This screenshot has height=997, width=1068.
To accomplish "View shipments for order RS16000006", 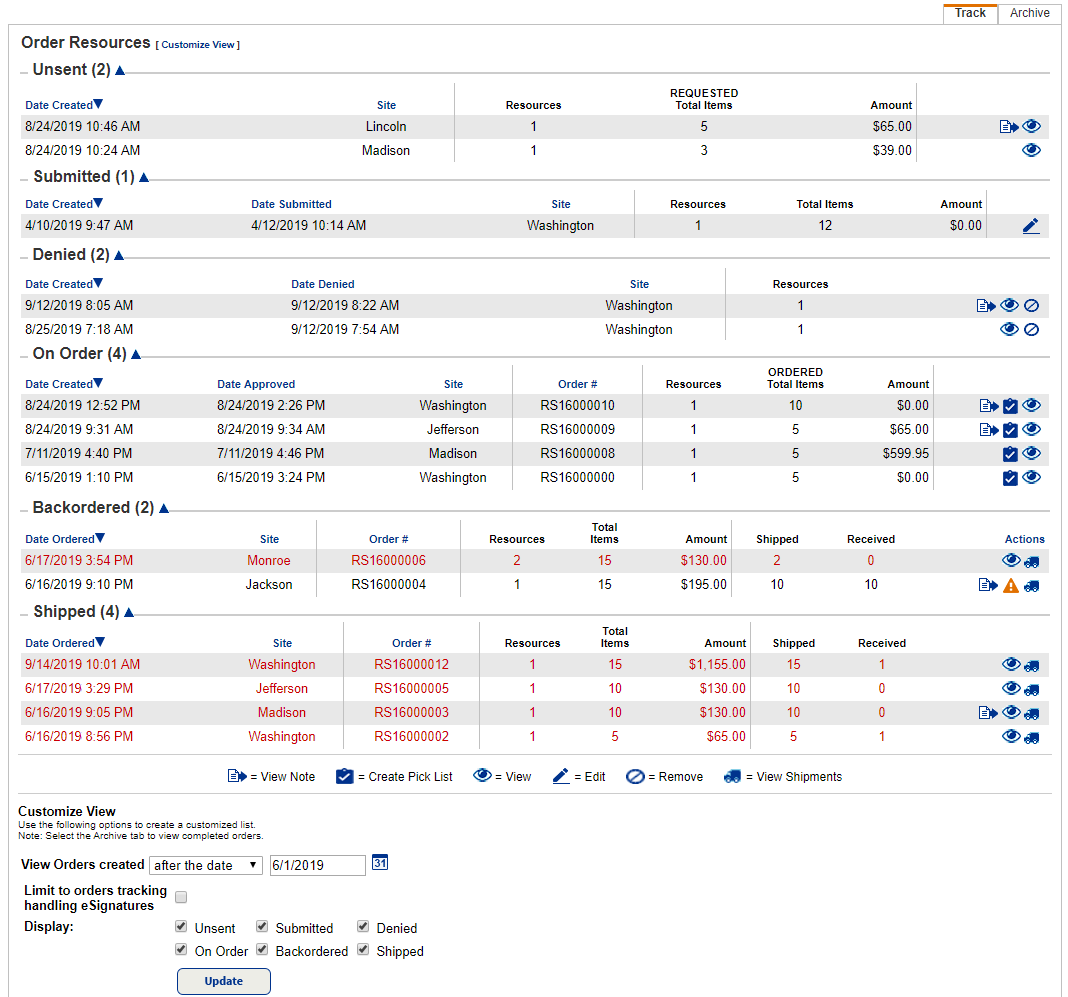I will (1032, 561).
